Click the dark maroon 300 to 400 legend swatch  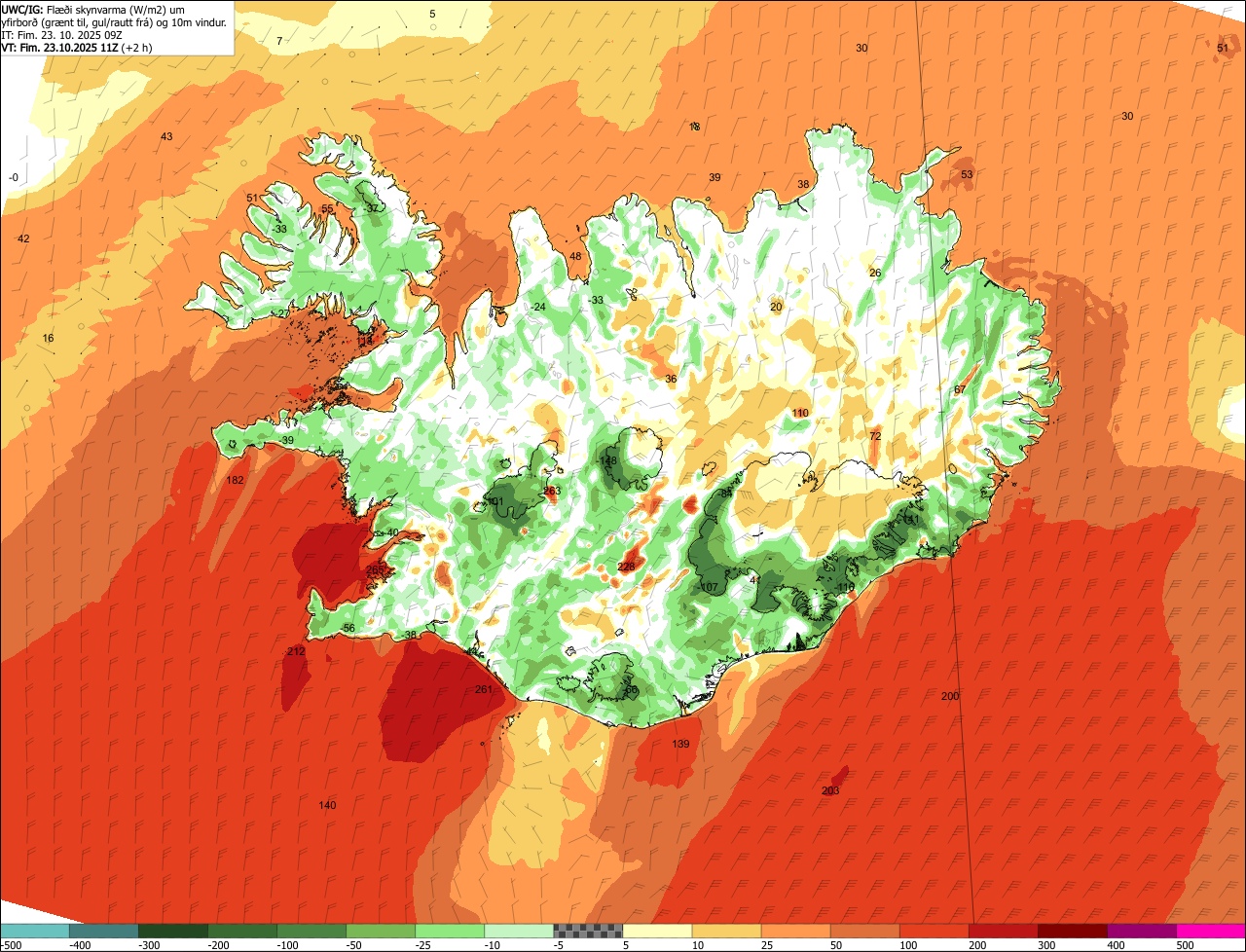tap(1071, 931)
